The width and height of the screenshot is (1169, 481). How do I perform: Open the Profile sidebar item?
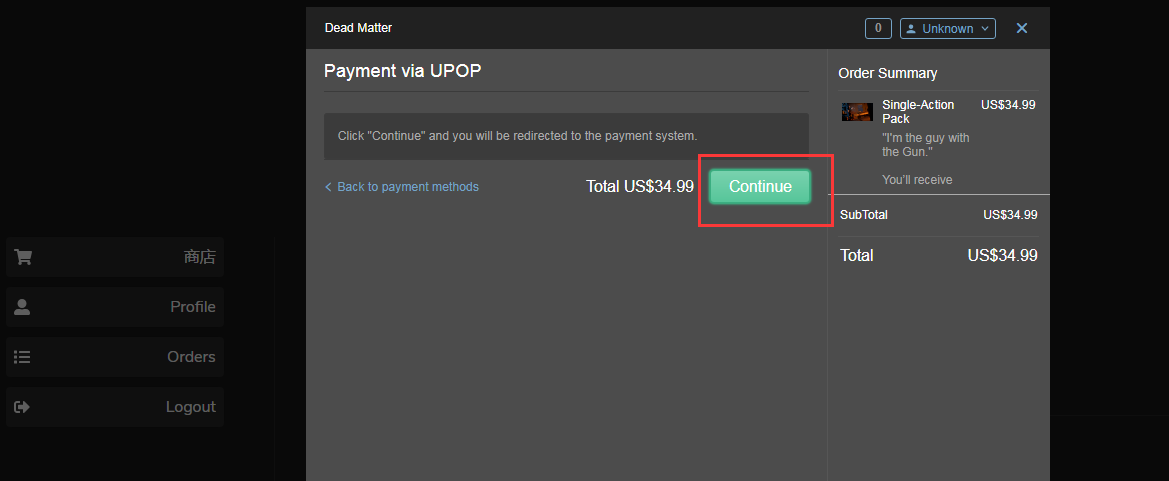coord(115,307)
